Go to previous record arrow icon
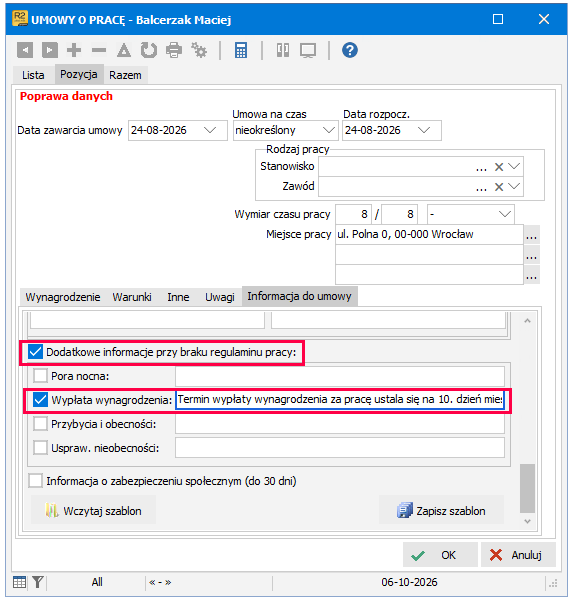Screen dimensions: 575x608 [25, 50]
